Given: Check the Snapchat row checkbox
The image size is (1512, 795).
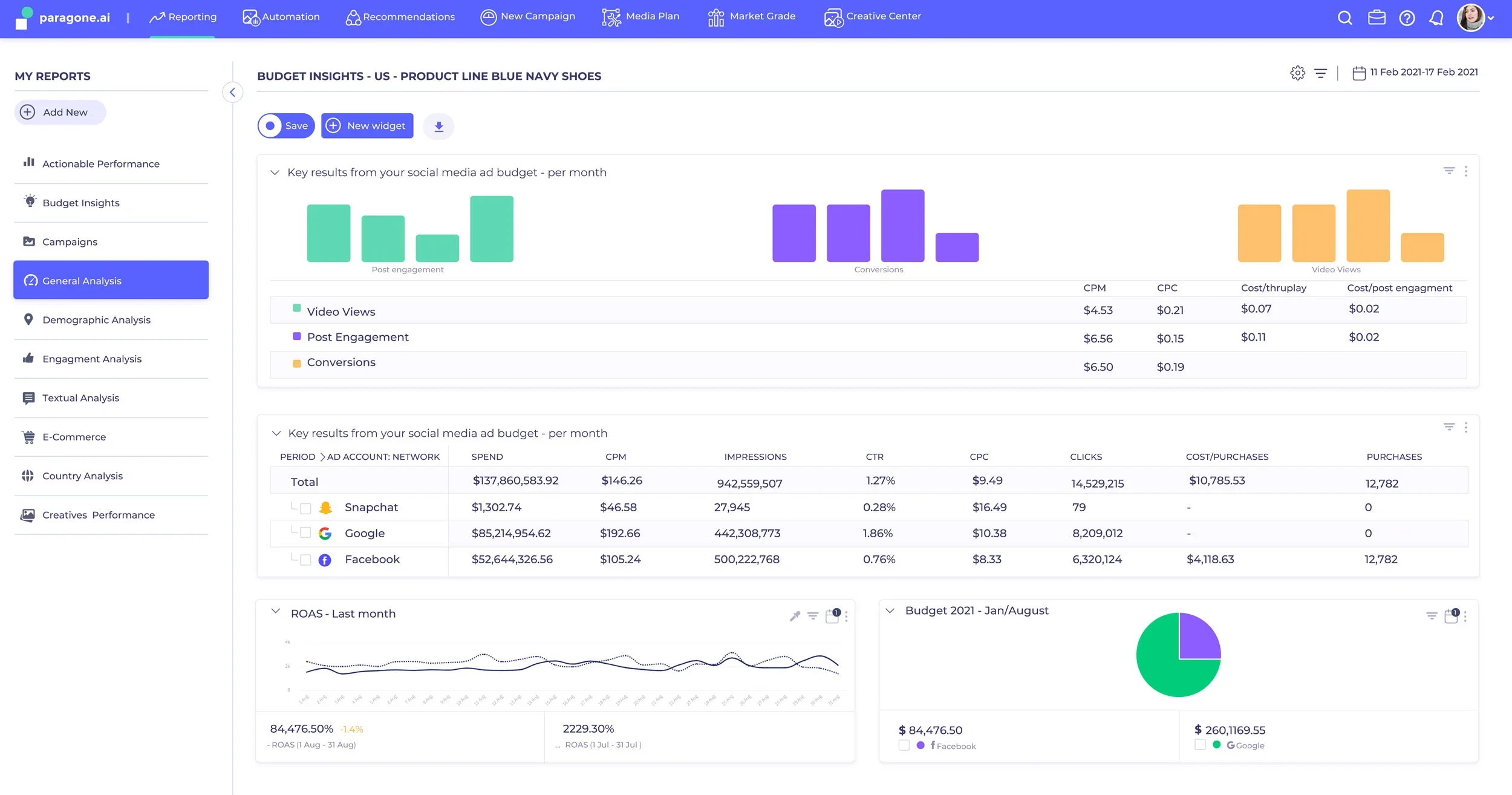Looking at the screenshot, I should tap(305, 508).
